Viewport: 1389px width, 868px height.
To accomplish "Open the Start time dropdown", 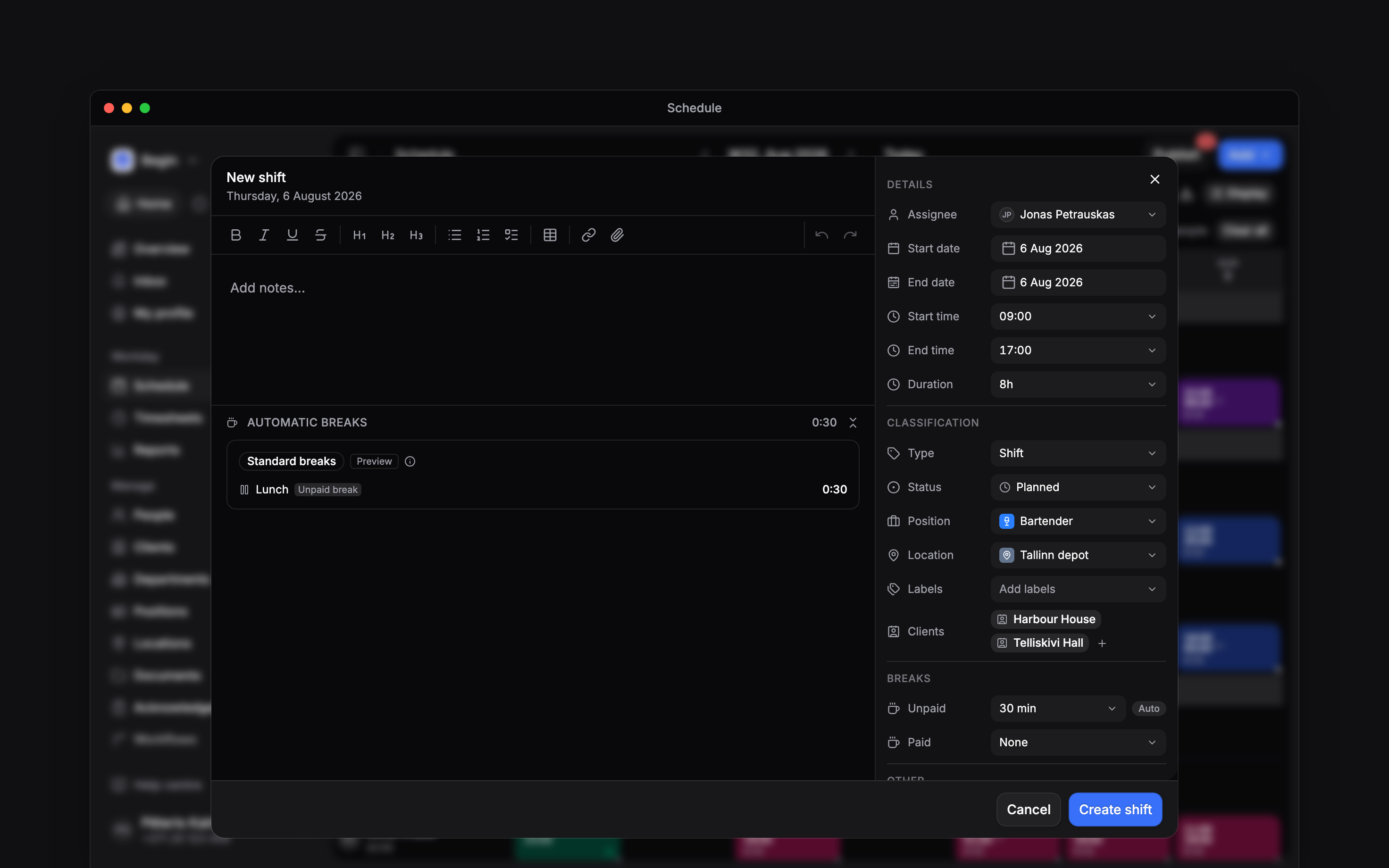I will click(x=1078, y=317).
